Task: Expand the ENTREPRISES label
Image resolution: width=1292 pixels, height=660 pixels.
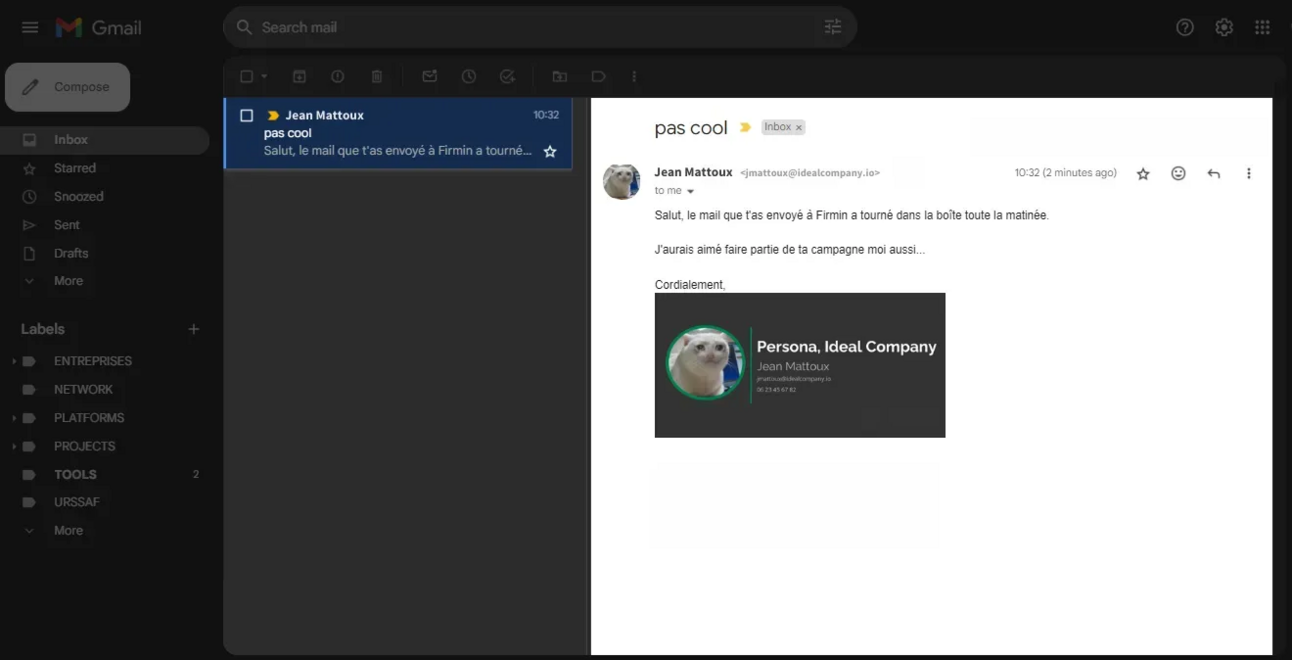Action: tap(14, 361)
